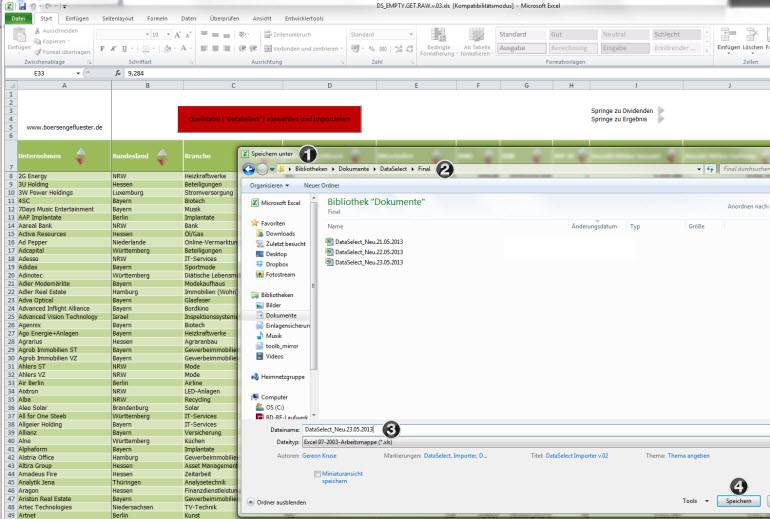The image size is (770, 519).
Task: Open the Name Box dropdown arrow beside E33
Action: coord(78,73)
